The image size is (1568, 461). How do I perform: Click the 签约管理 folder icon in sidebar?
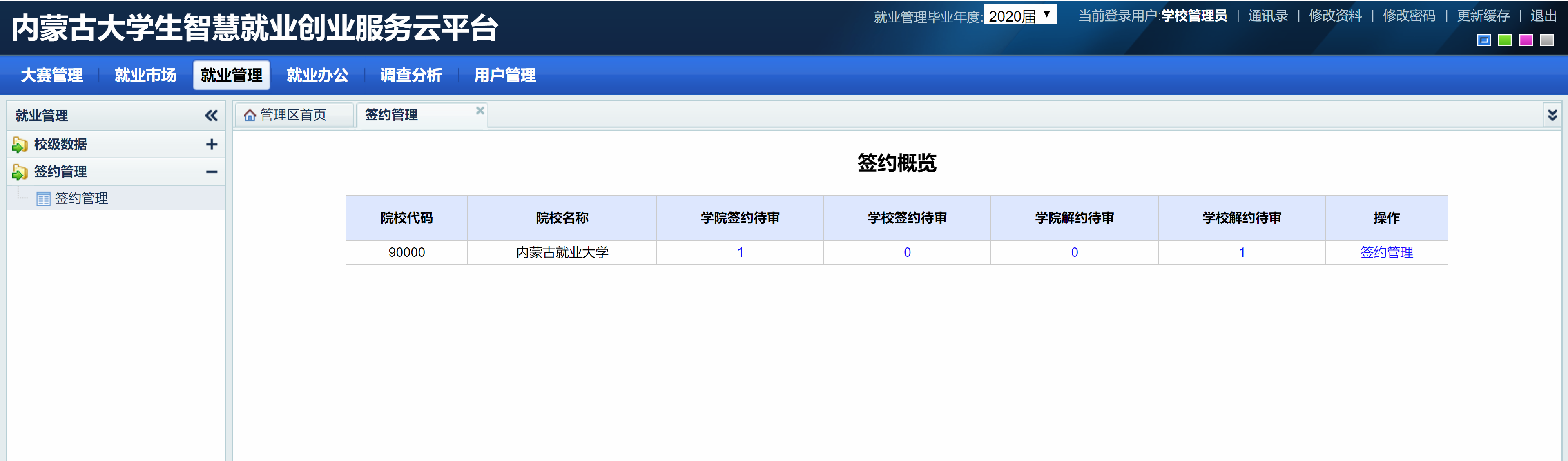20,172
